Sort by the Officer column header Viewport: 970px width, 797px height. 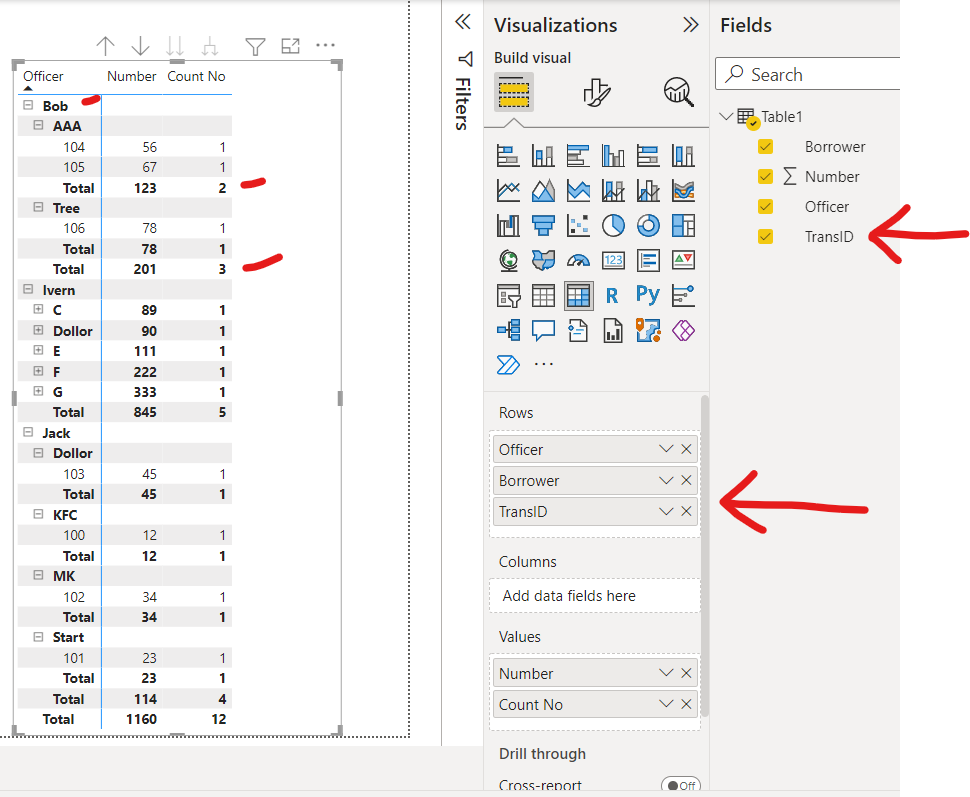click(43, 76)
